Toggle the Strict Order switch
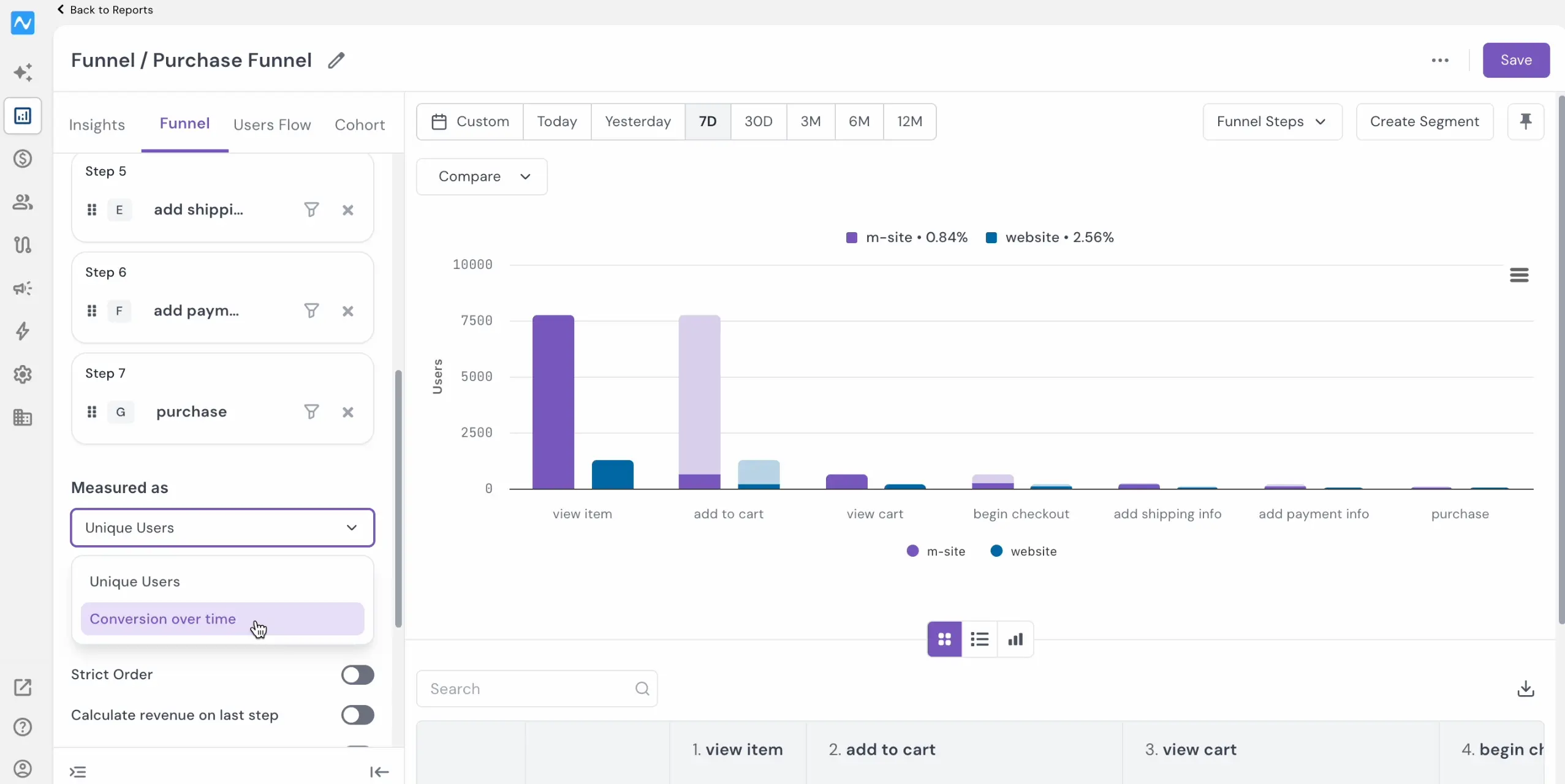This screenshot has width=1565, height=784. tap(358, 675)
